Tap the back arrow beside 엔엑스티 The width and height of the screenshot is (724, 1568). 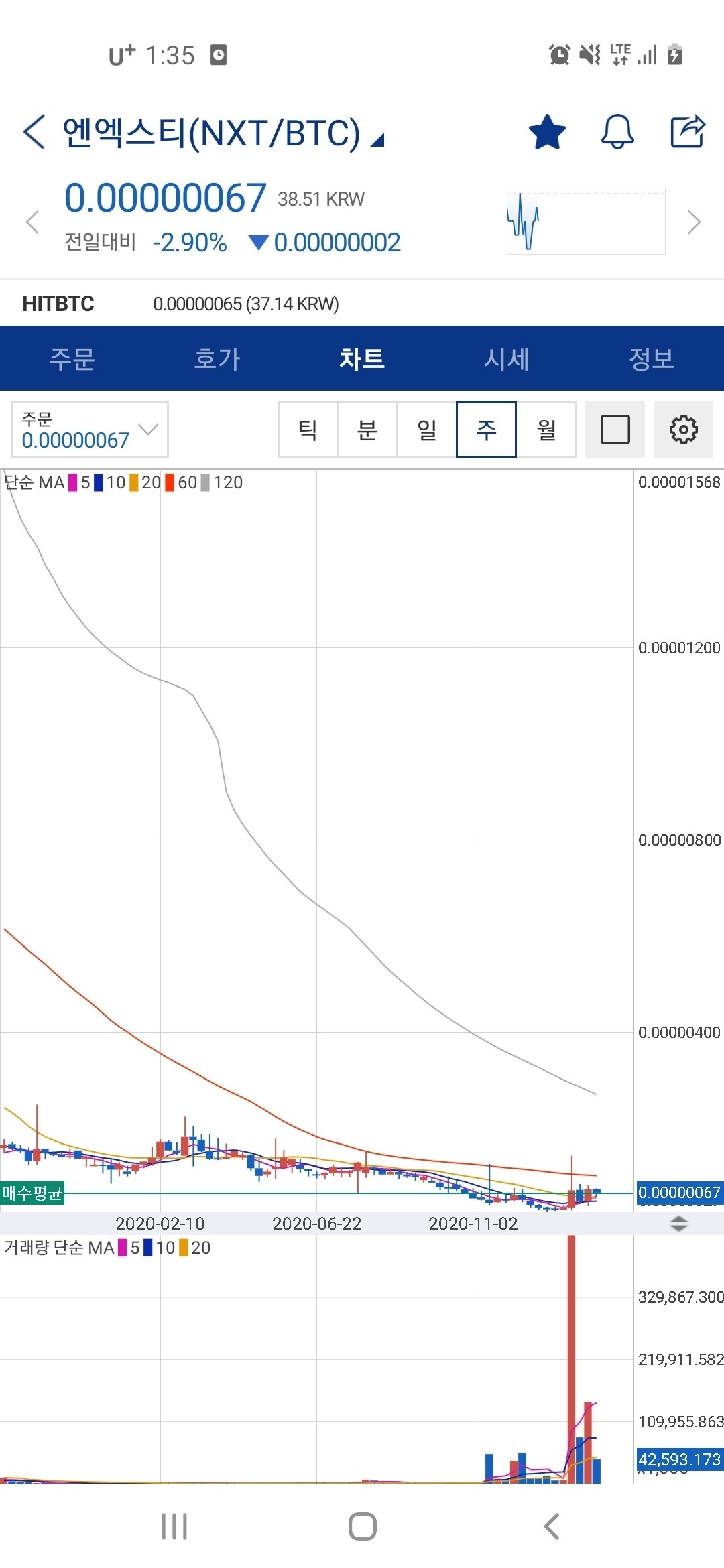coord(34,131)
